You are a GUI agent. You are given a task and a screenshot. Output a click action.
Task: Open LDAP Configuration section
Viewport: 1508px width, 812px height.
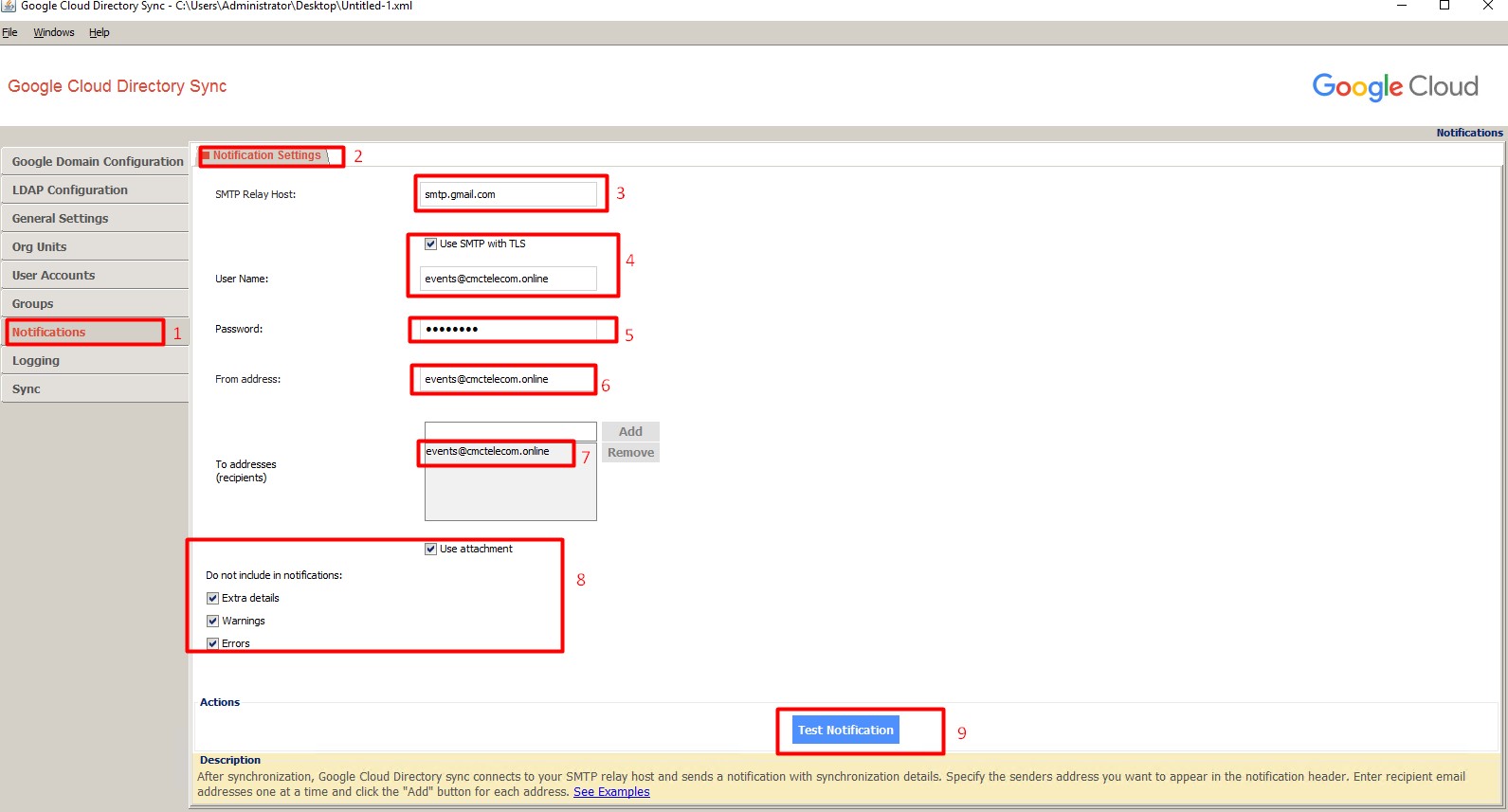[95, 189]
